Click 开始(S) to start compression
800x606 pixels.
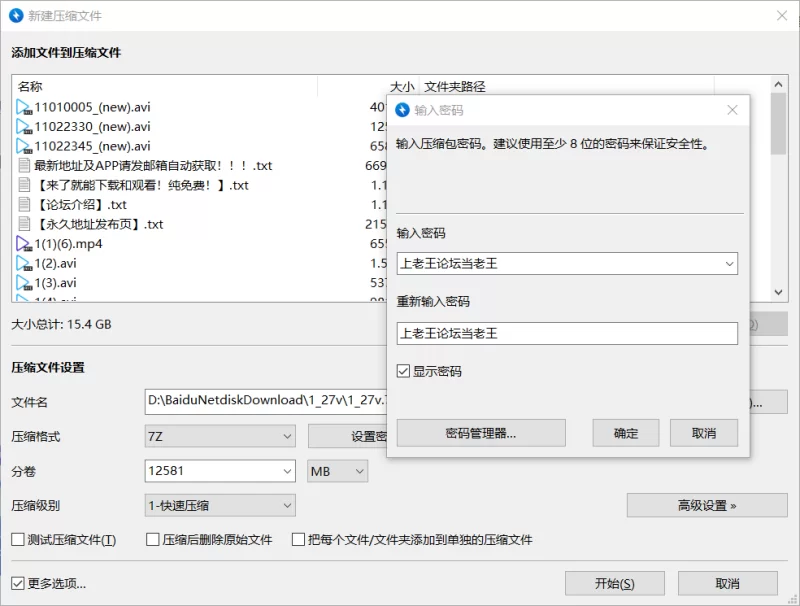point(615,583)
